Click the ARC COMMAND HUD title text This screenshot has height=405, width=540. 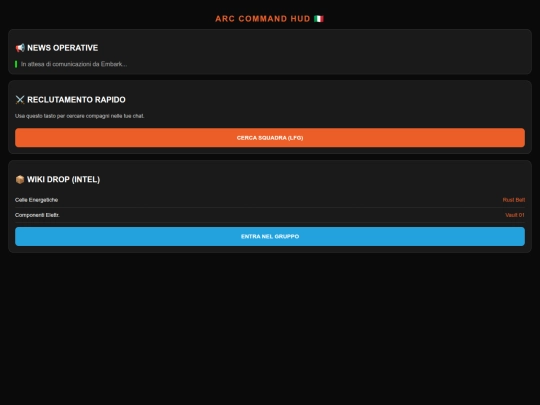click(263, 19)
